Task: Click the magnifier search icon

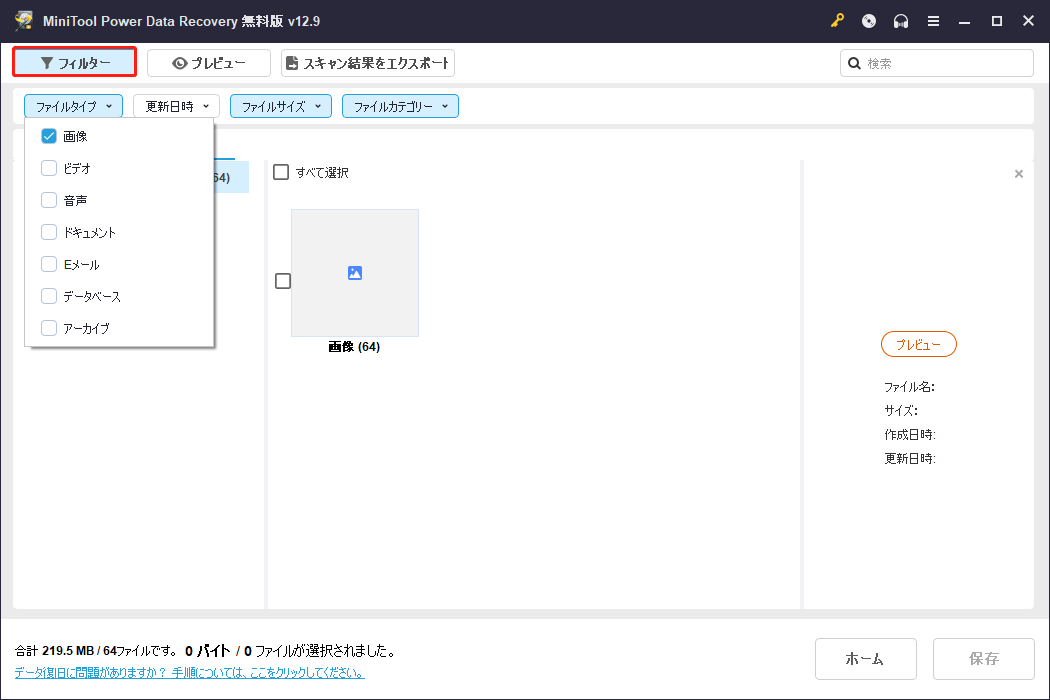Action: click(854, 63)
